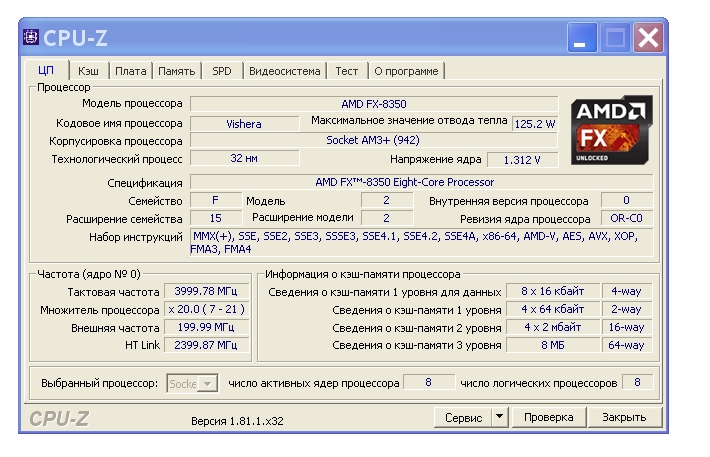Open the Тест tab

[346, 71]
